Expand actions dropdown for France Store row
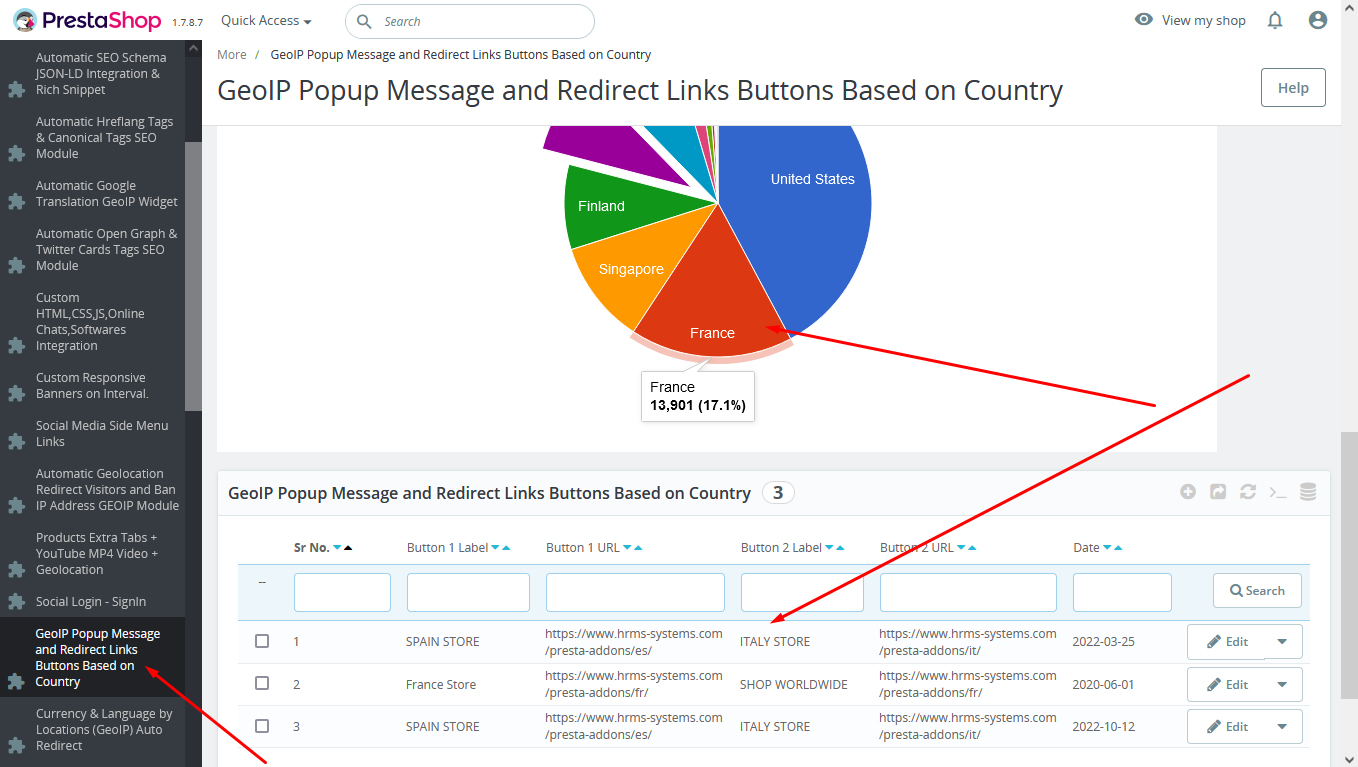This screenshot has height=767, width=1358. tap(1283, 684)
